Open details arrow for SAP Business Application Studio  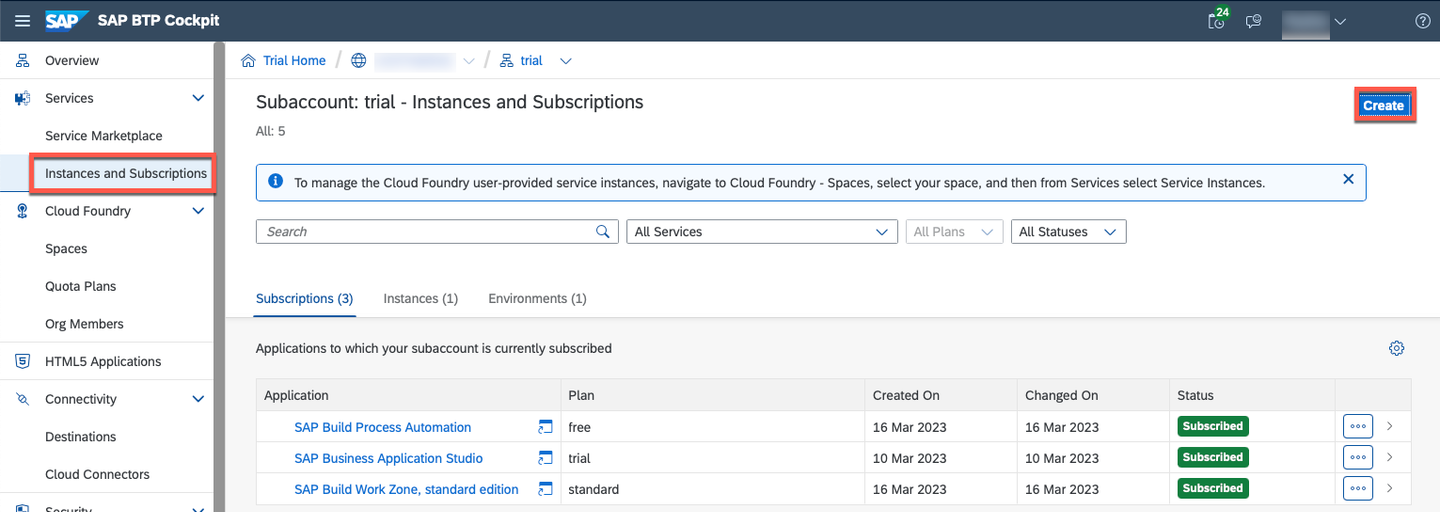(x=1390, y=457)
